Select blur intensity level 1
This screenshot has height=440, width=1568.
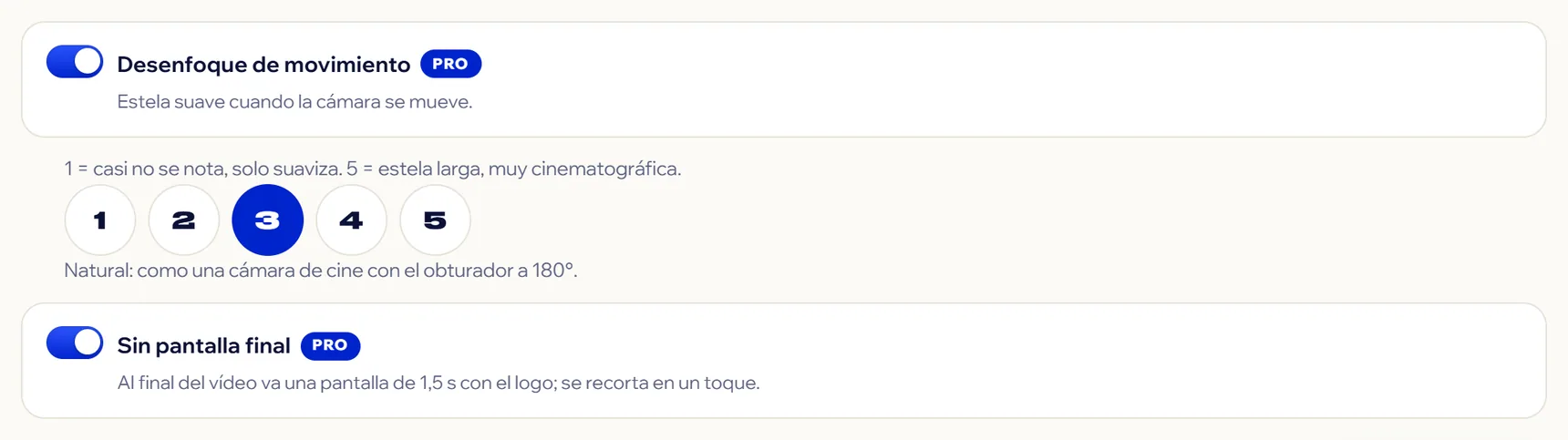coord(100,220)
